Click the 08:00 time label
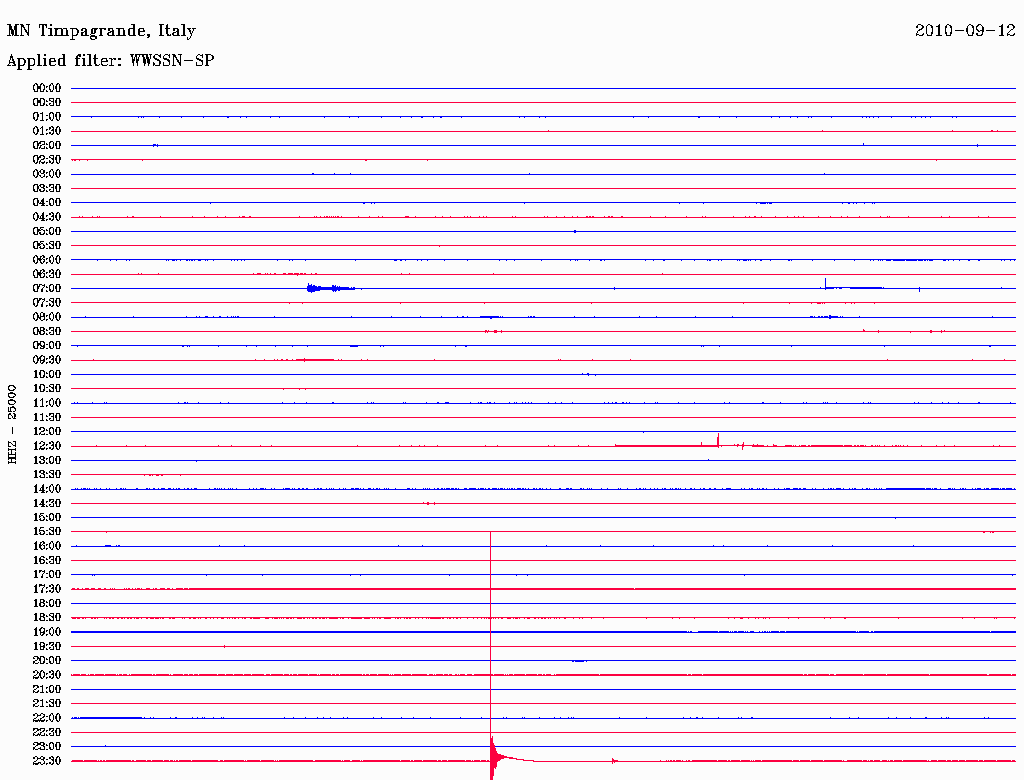This screenshot has width=1024, height=780. (47, 317)
